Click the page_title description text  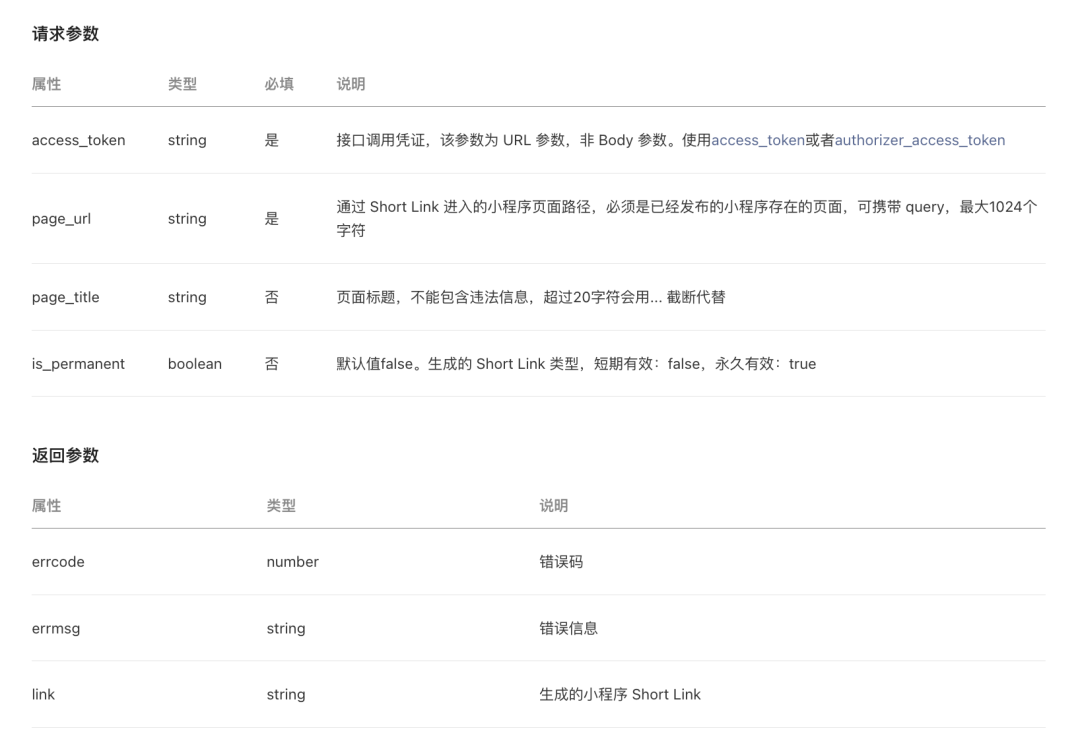530,297
